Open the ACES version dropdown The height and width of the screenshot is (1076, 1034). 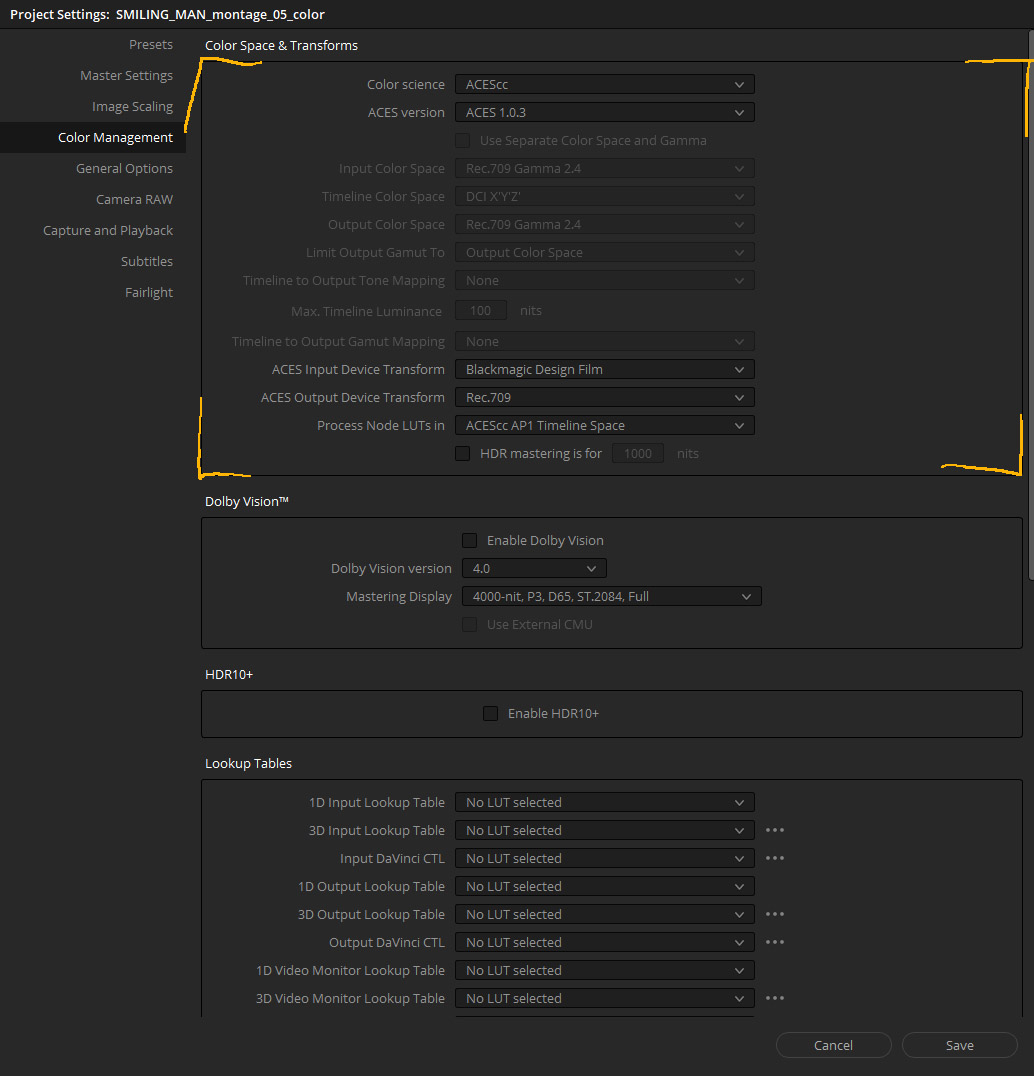click(x=604, y=113)
